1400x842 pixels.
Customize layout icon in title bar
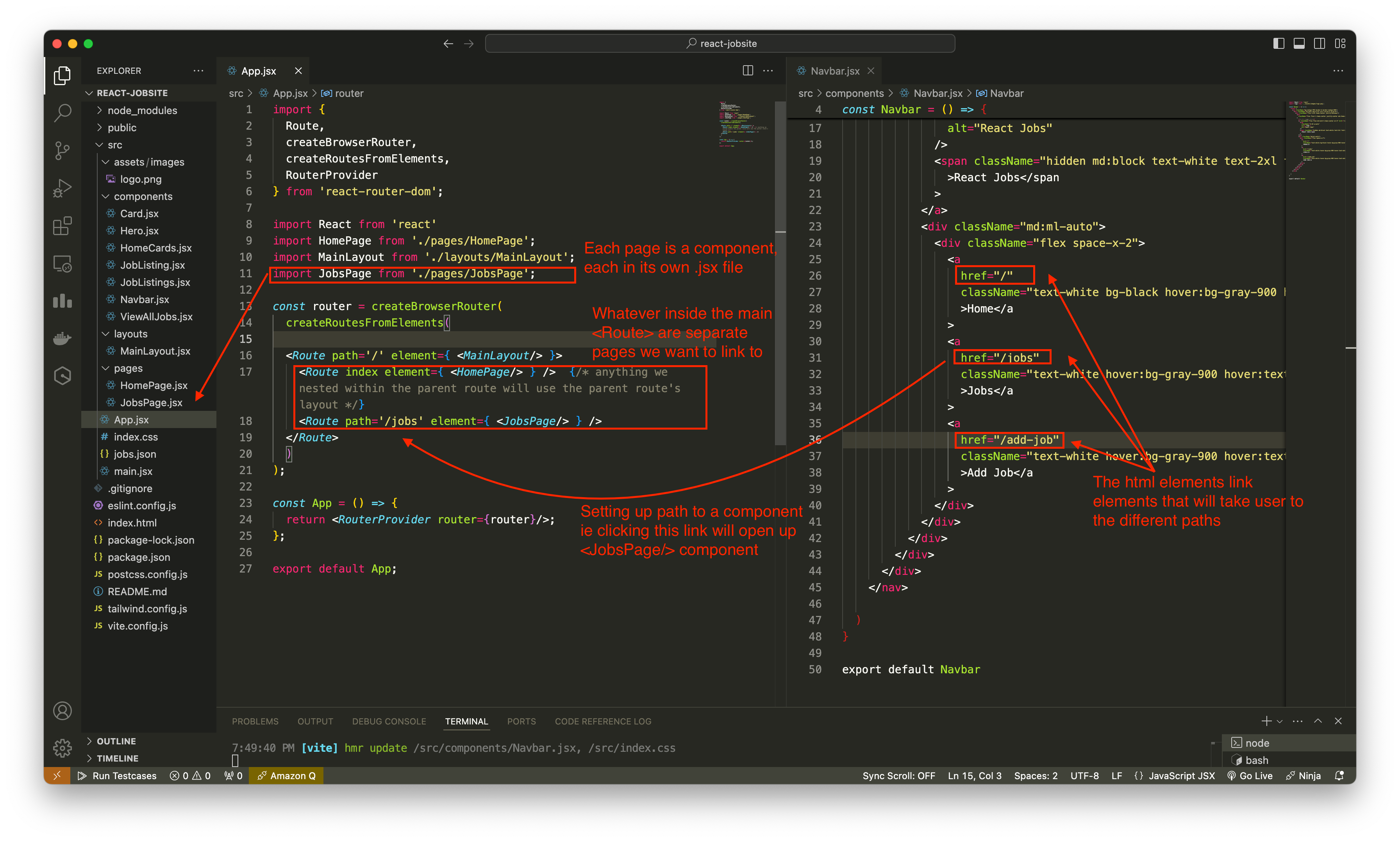click(x=1340, y=44)
